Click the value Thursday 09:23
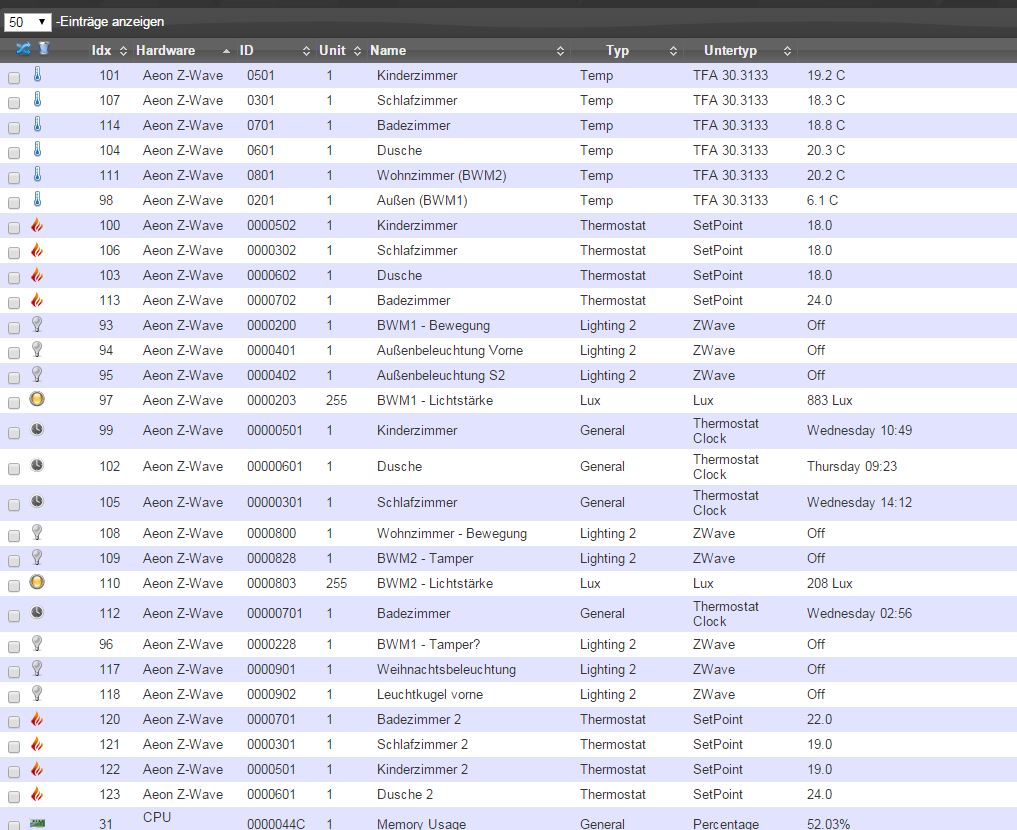This screenshot has width=1017, height=830. coord(852,466)
